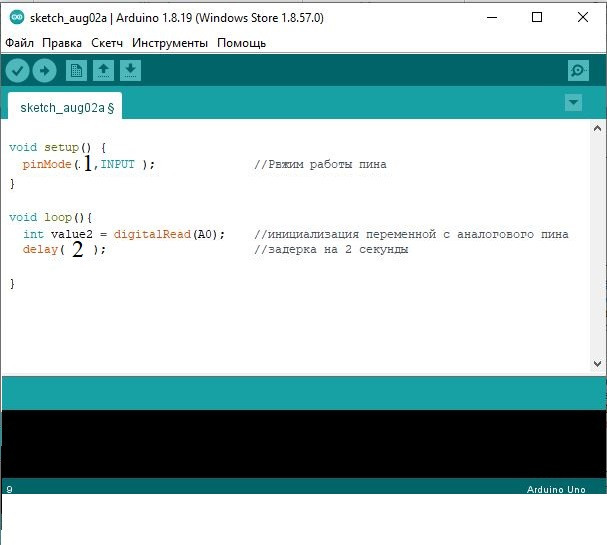Click the 'void loop(){' line
The width and height of the screenshot is (607, 545).
pos(50,217)
